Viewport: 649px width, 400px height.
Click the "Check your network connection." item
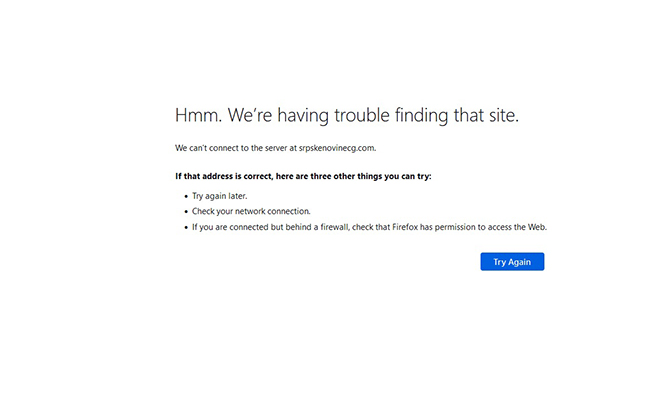coord(251,211)
